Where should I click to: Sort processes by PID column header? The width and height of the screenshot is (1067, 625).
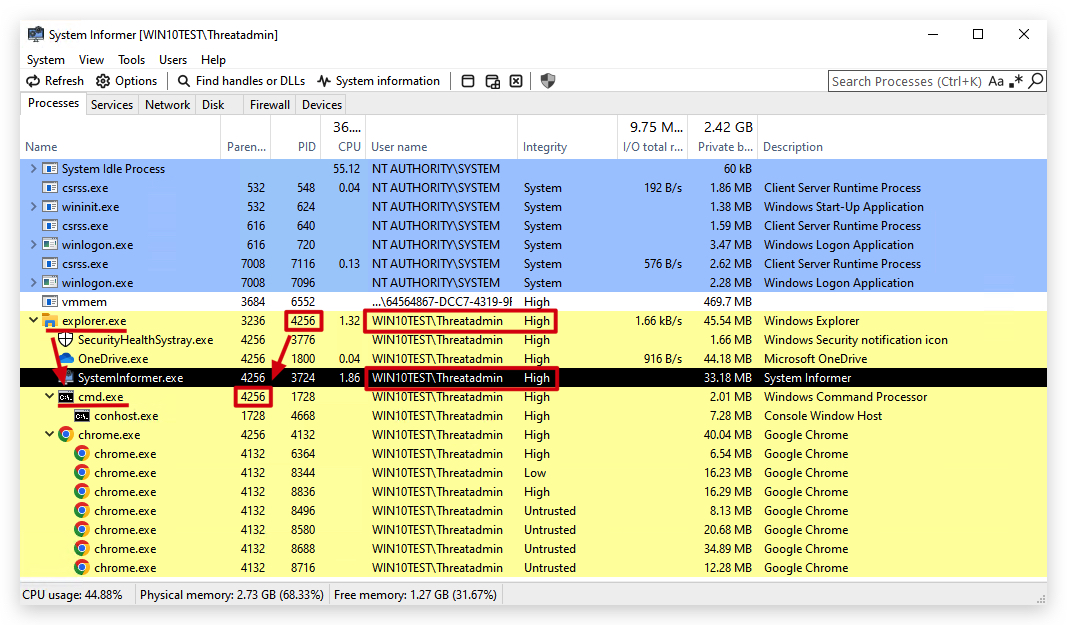point(306,146)
